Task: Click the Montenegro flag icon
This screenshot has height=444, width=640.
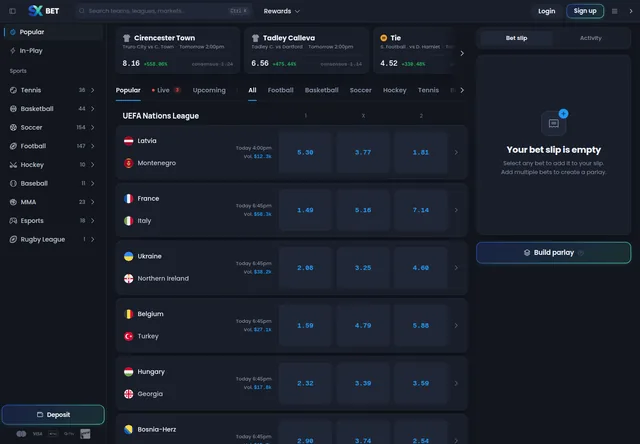Action: tap(129, 163)
